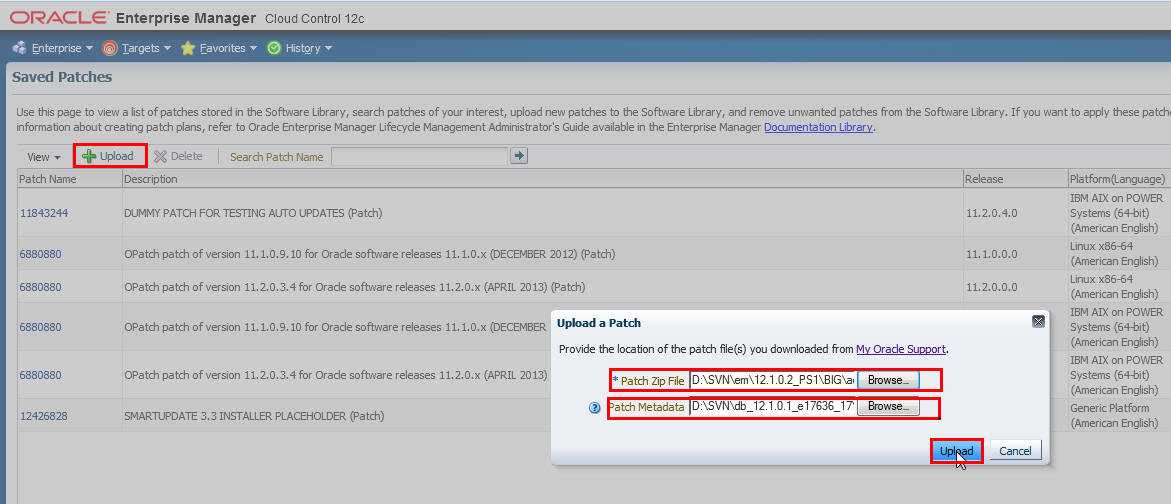Click the Enterprise cubes icon
1171x504 pixels.
coord(20,48)
